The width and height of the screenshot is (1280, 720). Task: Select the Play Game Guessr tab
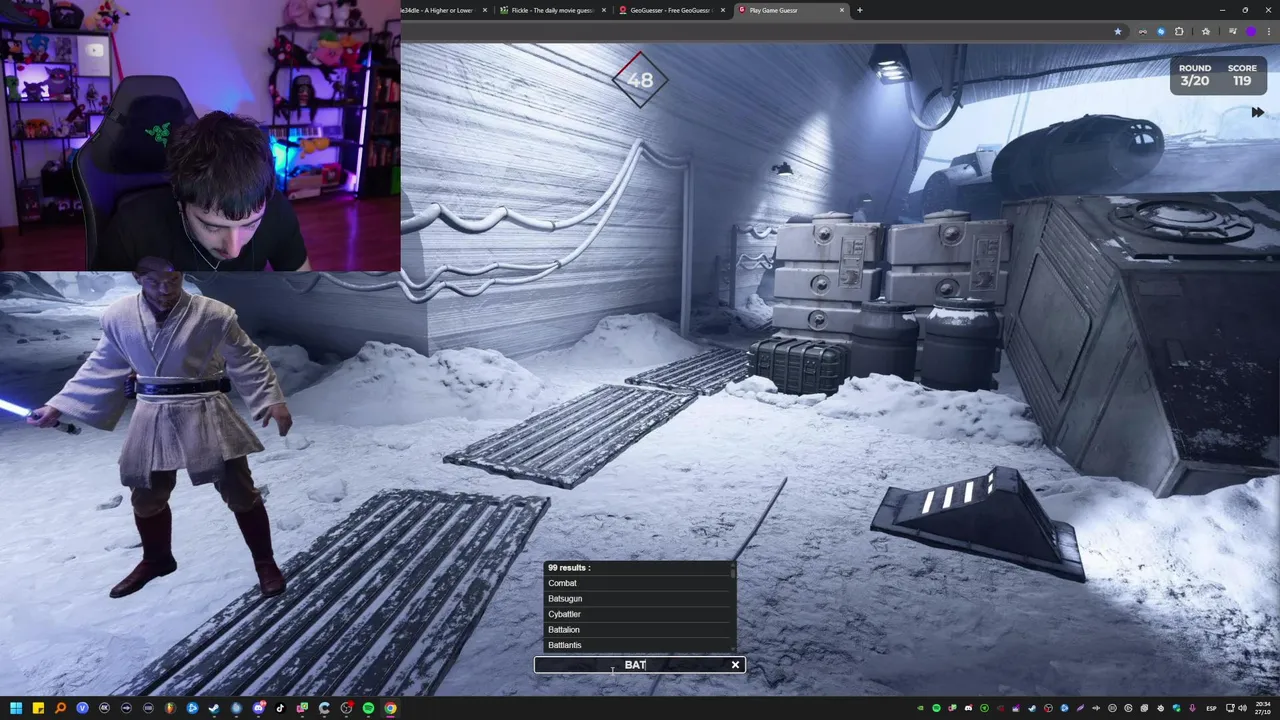coord(790,10)
